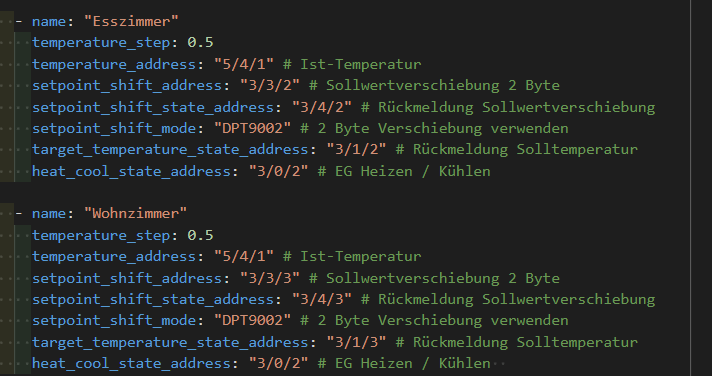Screen dimensions: 712x376
Task: Place cursor on Wohnzimmer temperature_step 0.5 value
Action: 200,235
